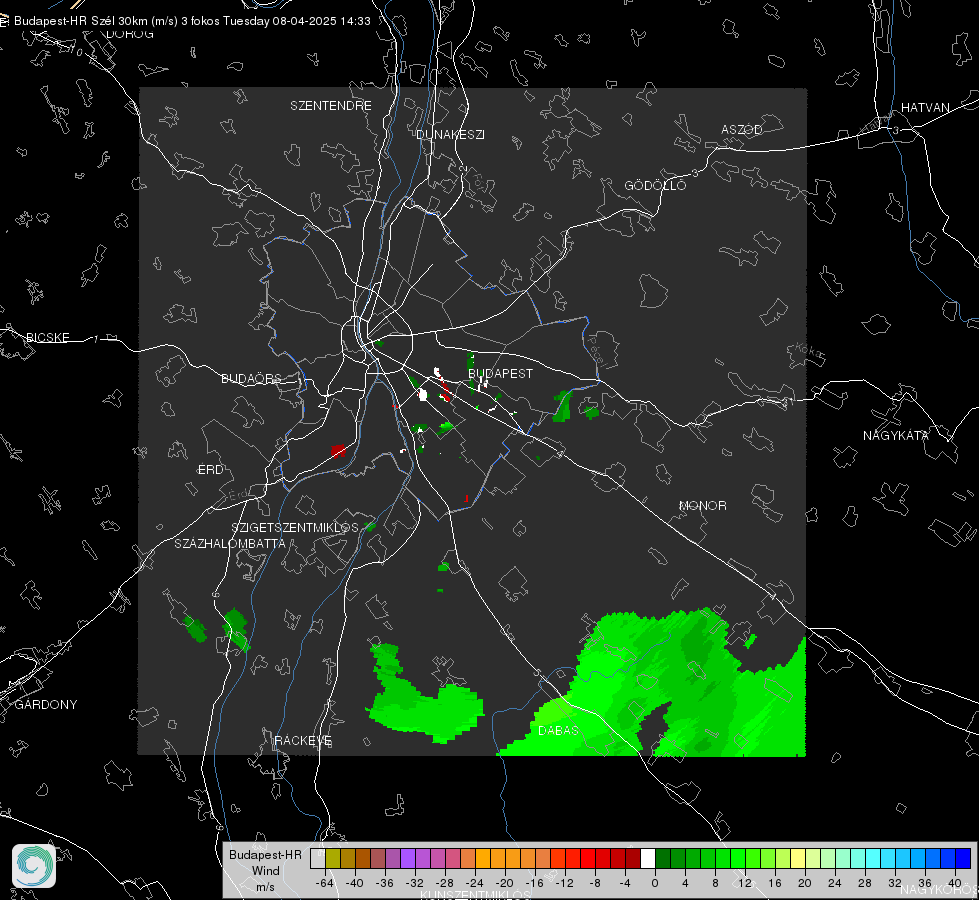
Task: Click the DOROG label at the top
Action: tap(130, 34)
